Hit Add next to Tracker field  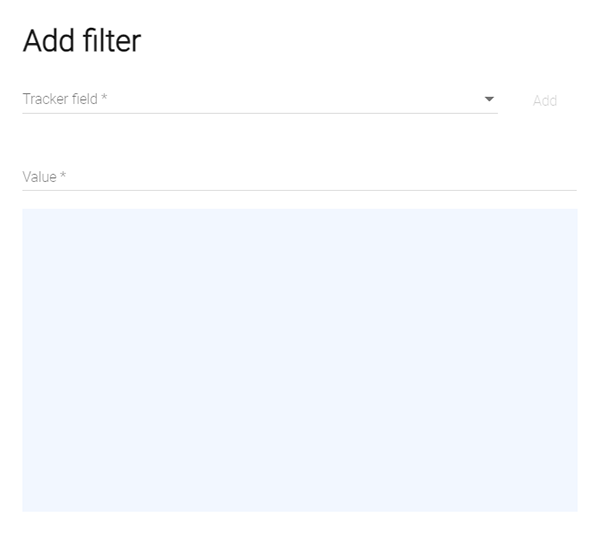pos(545,101)
